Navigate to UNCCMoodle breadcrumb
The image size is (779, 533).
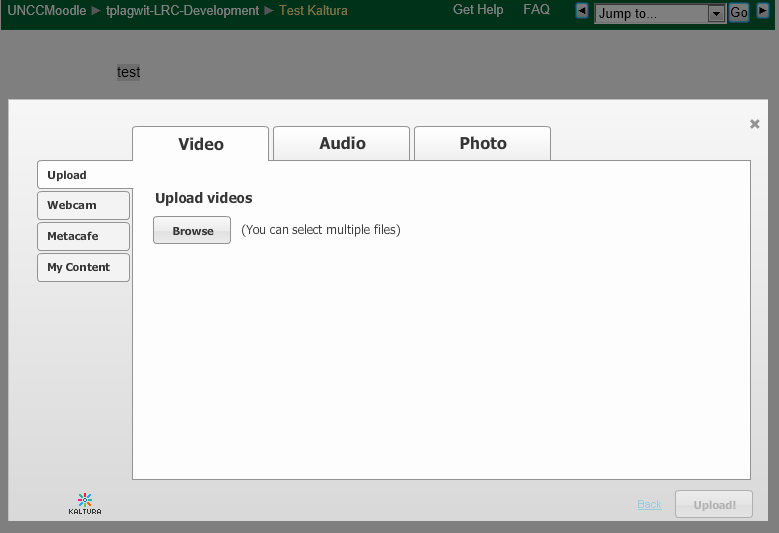pos(47,11)
